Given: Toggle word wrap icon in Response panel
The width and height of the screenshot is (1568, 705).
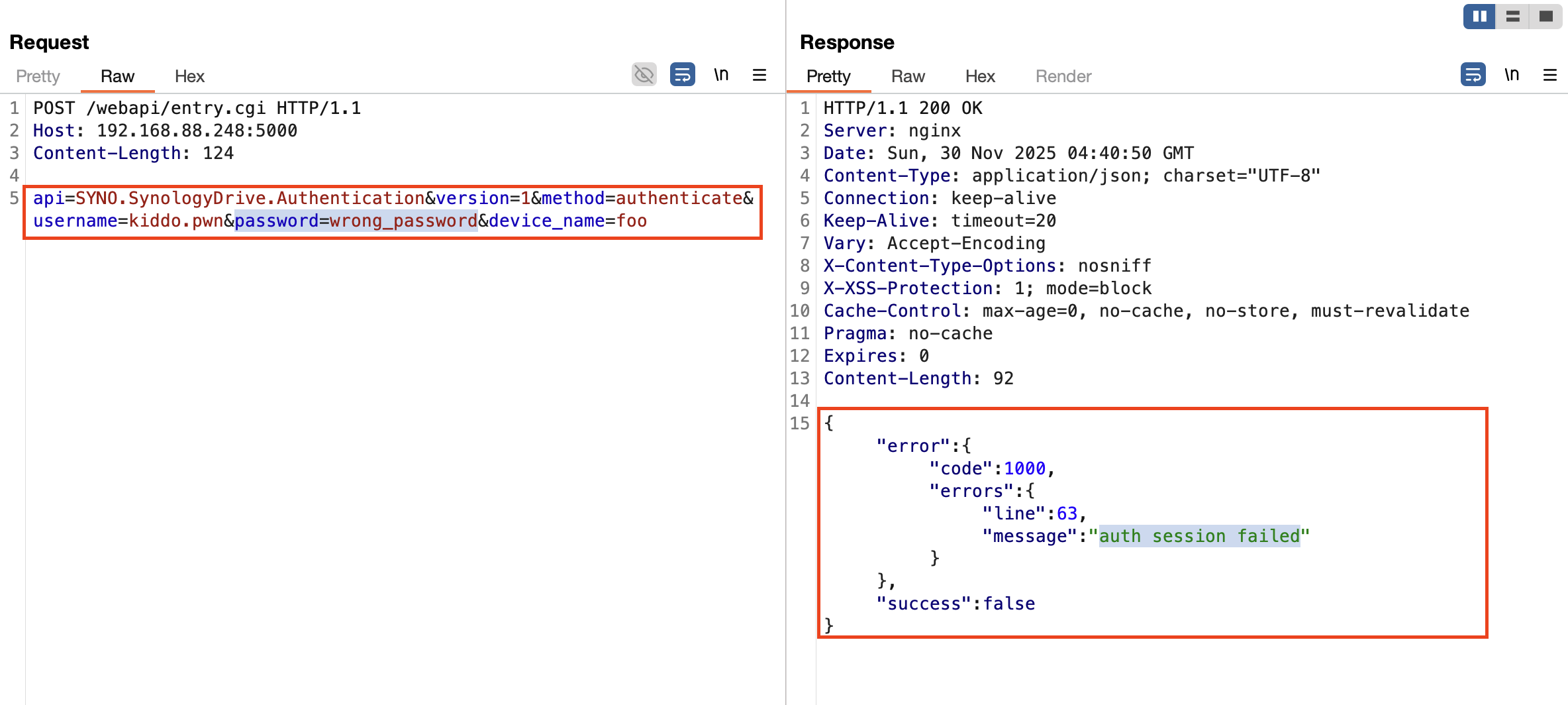Looking at the screenshot, I should (x=1473, y=75).
